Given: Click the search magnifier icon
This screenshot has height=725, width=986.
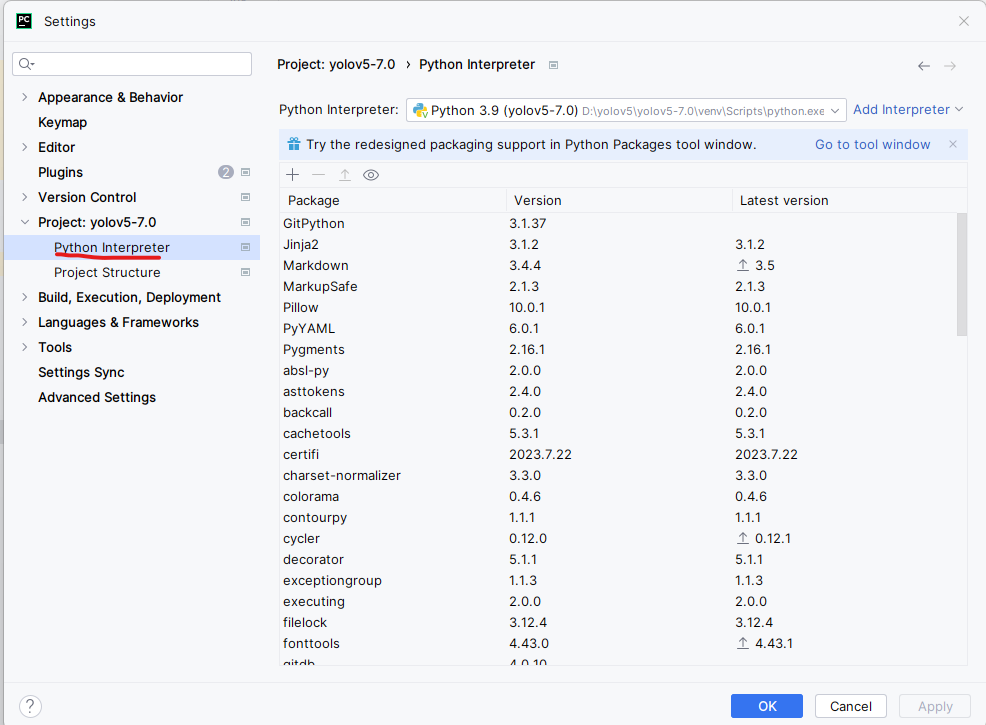Looking at the screenshot, I should [26, 64].
